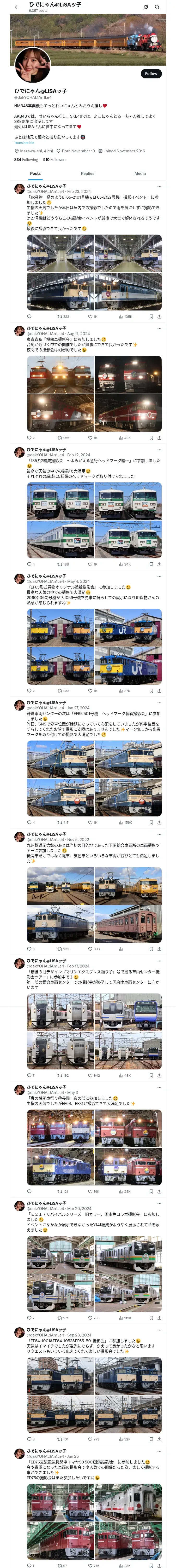View the 510 Followers list

pyautogui.click(x=54, y=159)
